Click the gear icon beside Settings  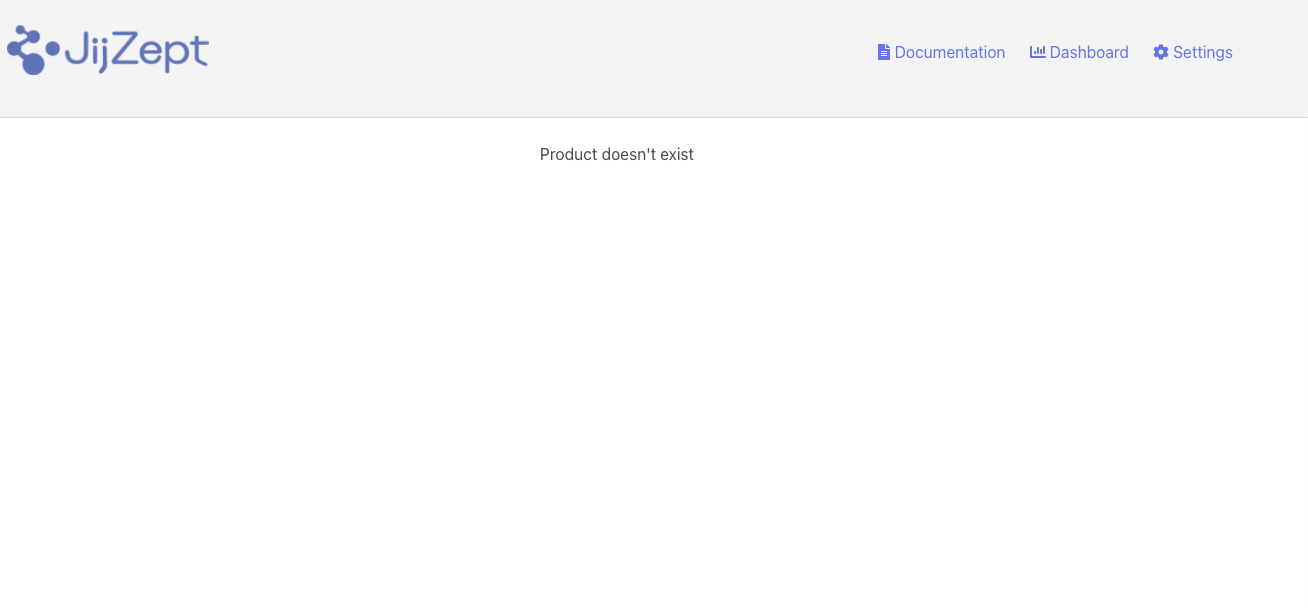1161,52
